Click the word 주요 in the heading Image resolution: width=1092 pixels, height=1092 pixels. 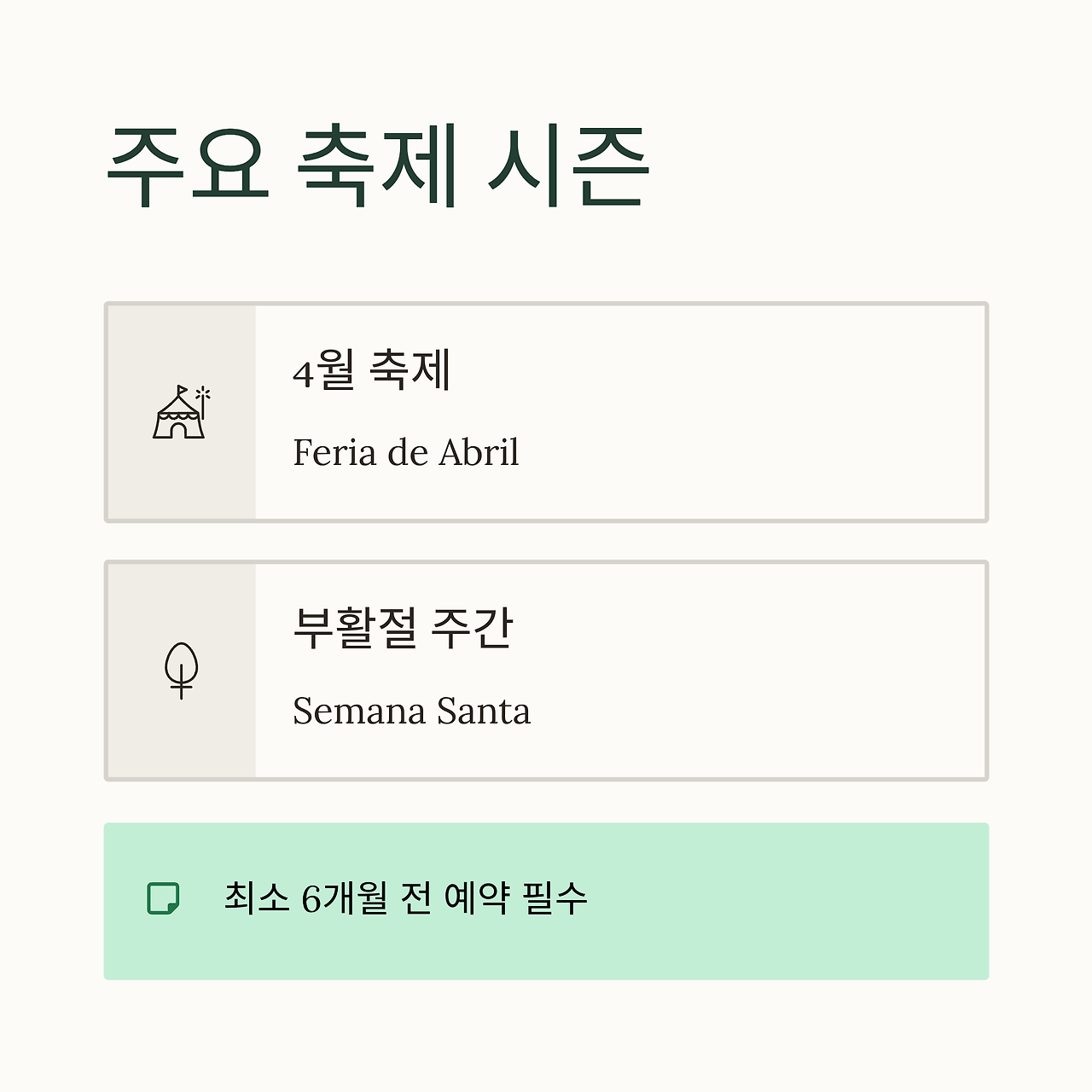189,166
